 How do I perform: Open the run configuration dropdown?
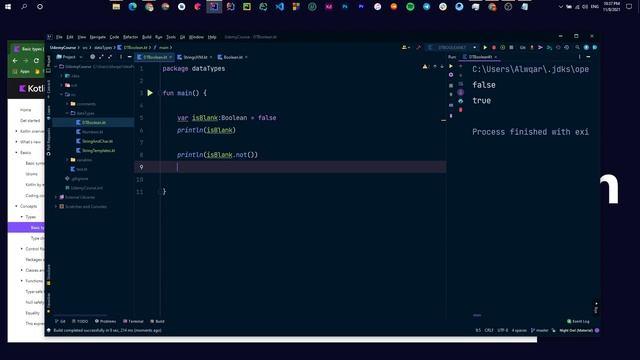click(x=452, y=48)
